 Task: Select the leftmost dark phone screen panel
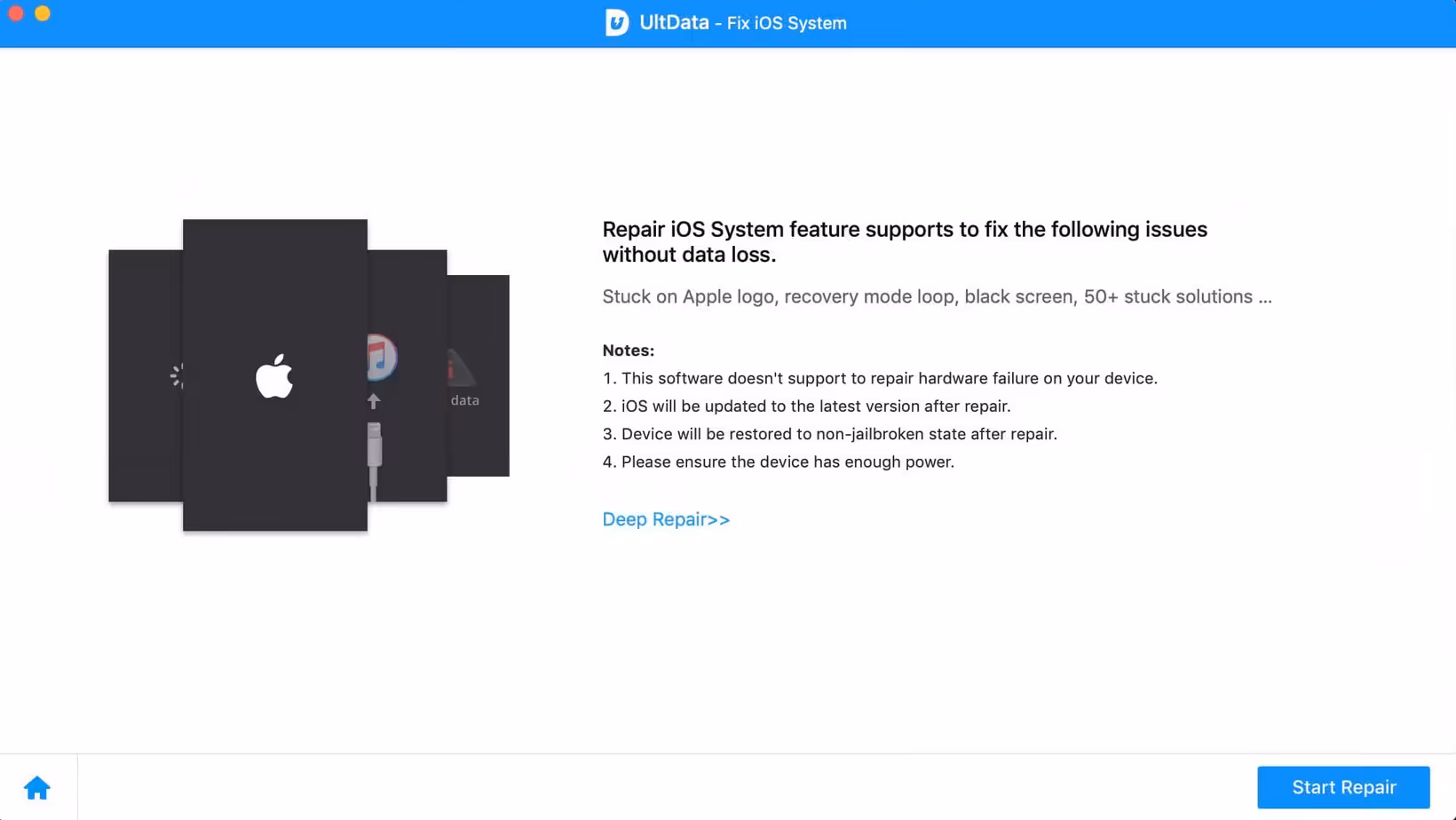(x=146, y=375)
